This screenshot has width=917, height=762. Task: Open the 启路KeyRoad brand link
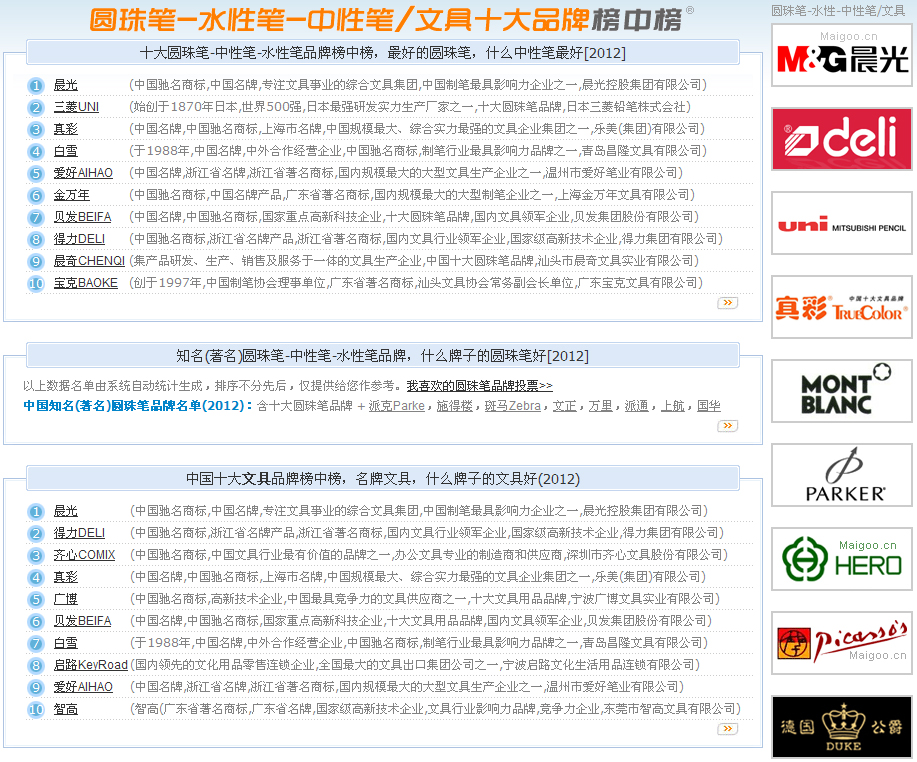click(x=91, y=665)
